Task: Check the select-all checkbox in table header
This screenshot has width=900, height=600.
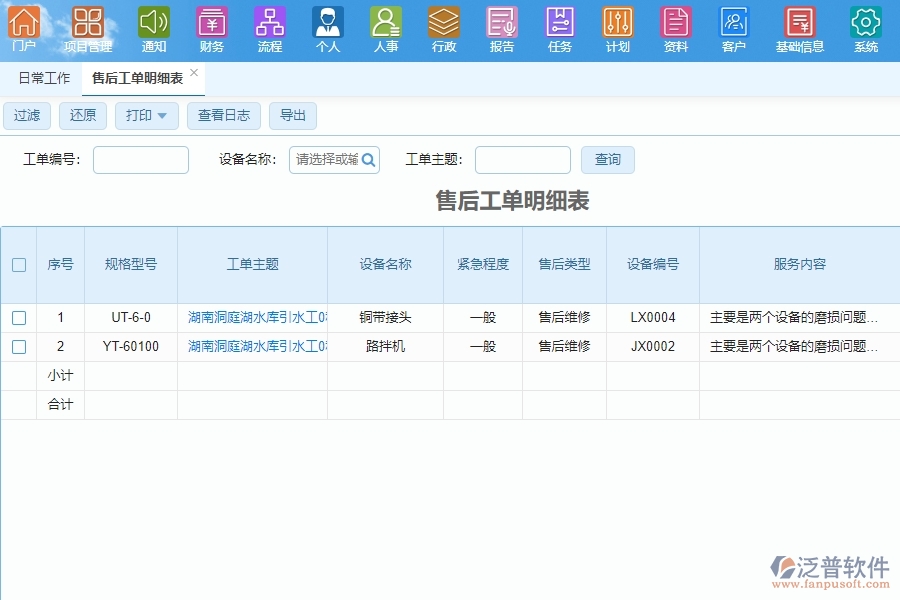Action: tap(18, 265)
